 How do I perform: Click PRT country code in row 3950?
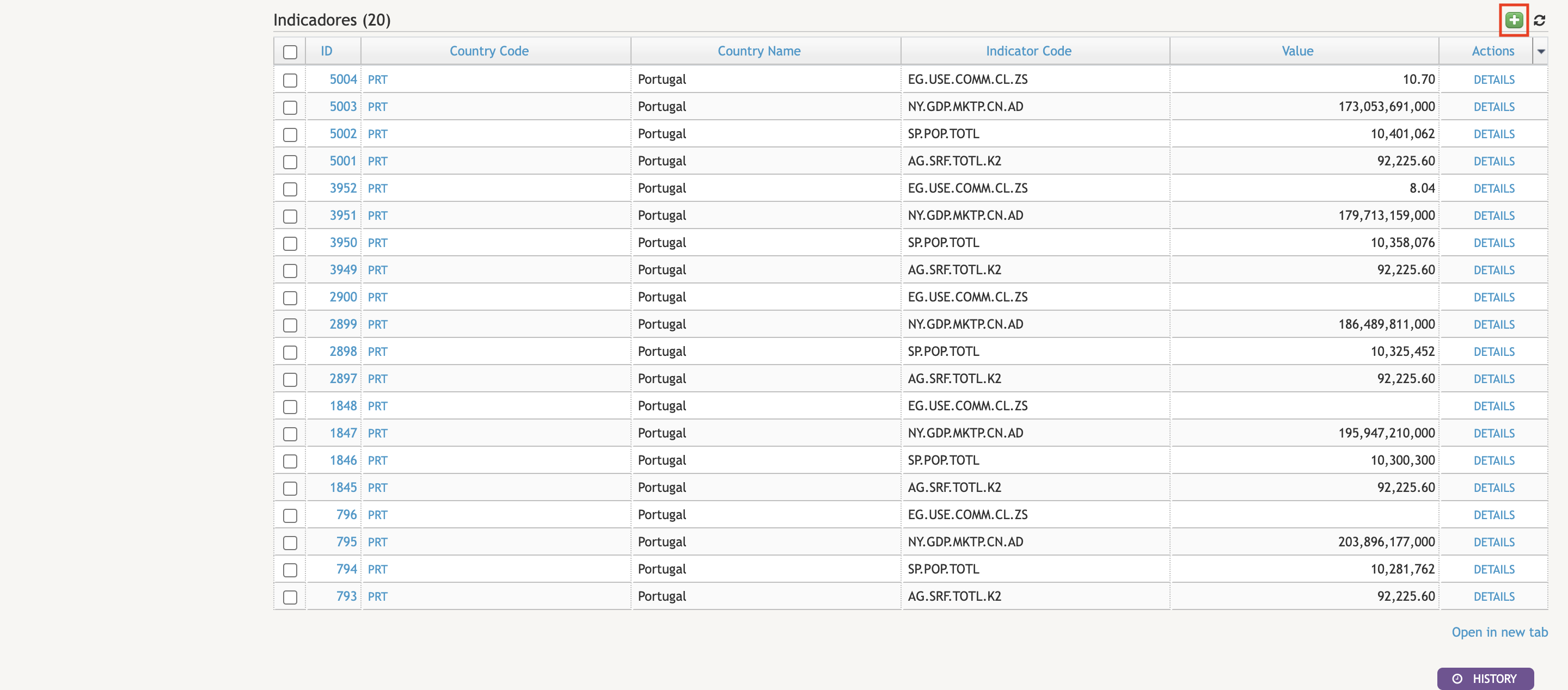click(377, 243)
